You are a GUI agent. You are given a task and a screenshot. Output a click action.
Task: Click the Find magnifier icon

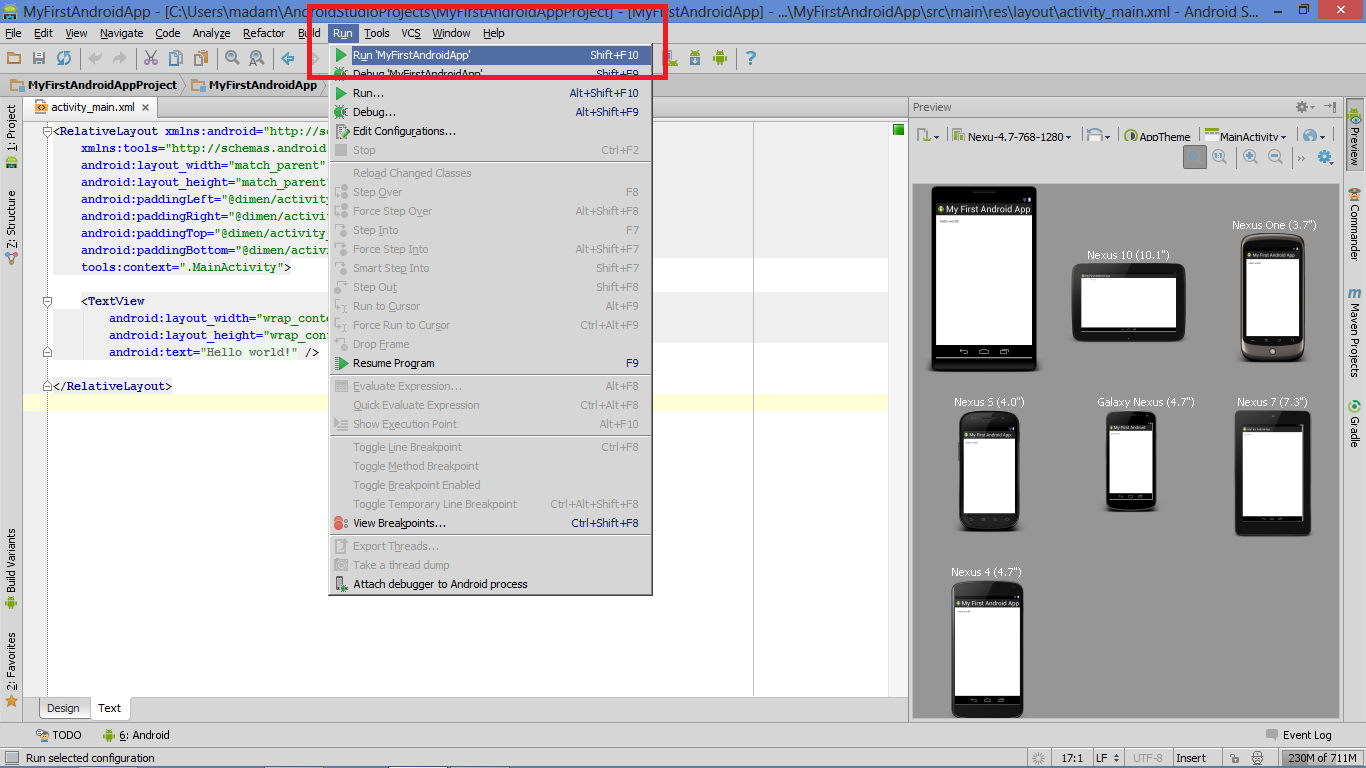coord(232,58)
